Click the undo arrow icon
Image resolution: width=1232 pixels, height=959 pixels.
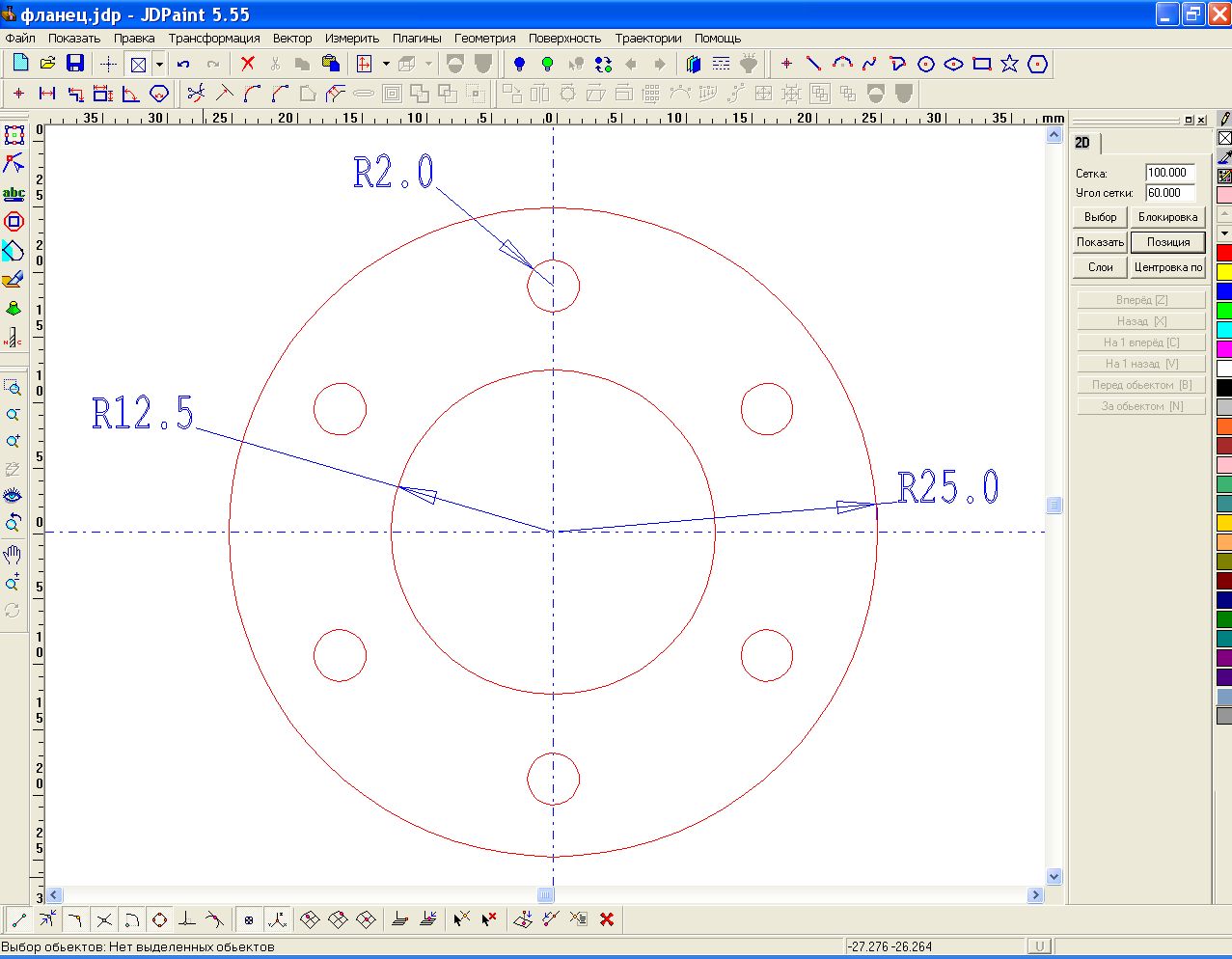click(183, 64)
